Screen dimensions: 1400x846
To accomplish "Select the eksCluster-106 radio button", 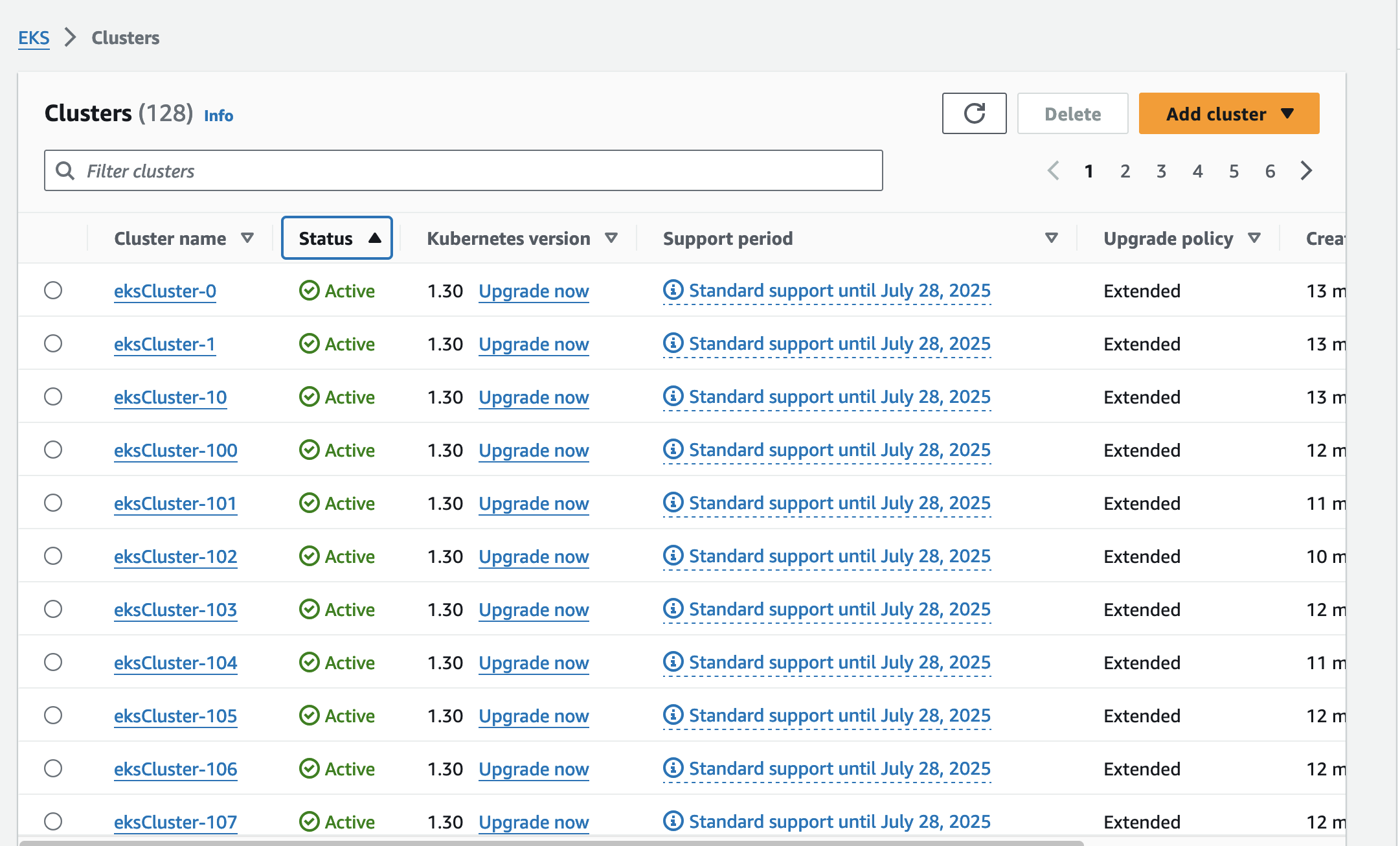I will click(x=53, y=768).
